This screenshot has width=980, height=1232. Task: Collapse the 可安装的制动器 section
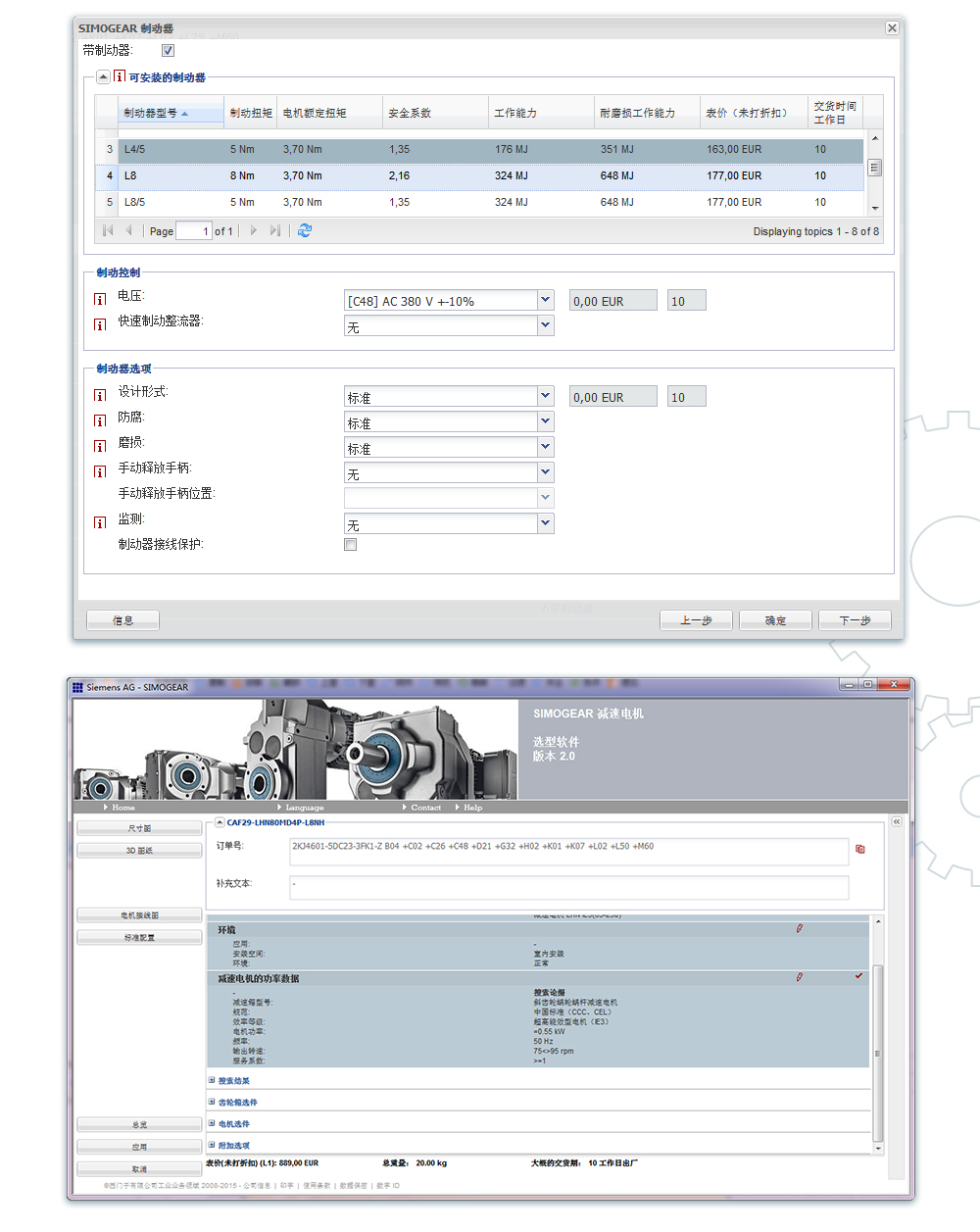[x=103, y=76]
